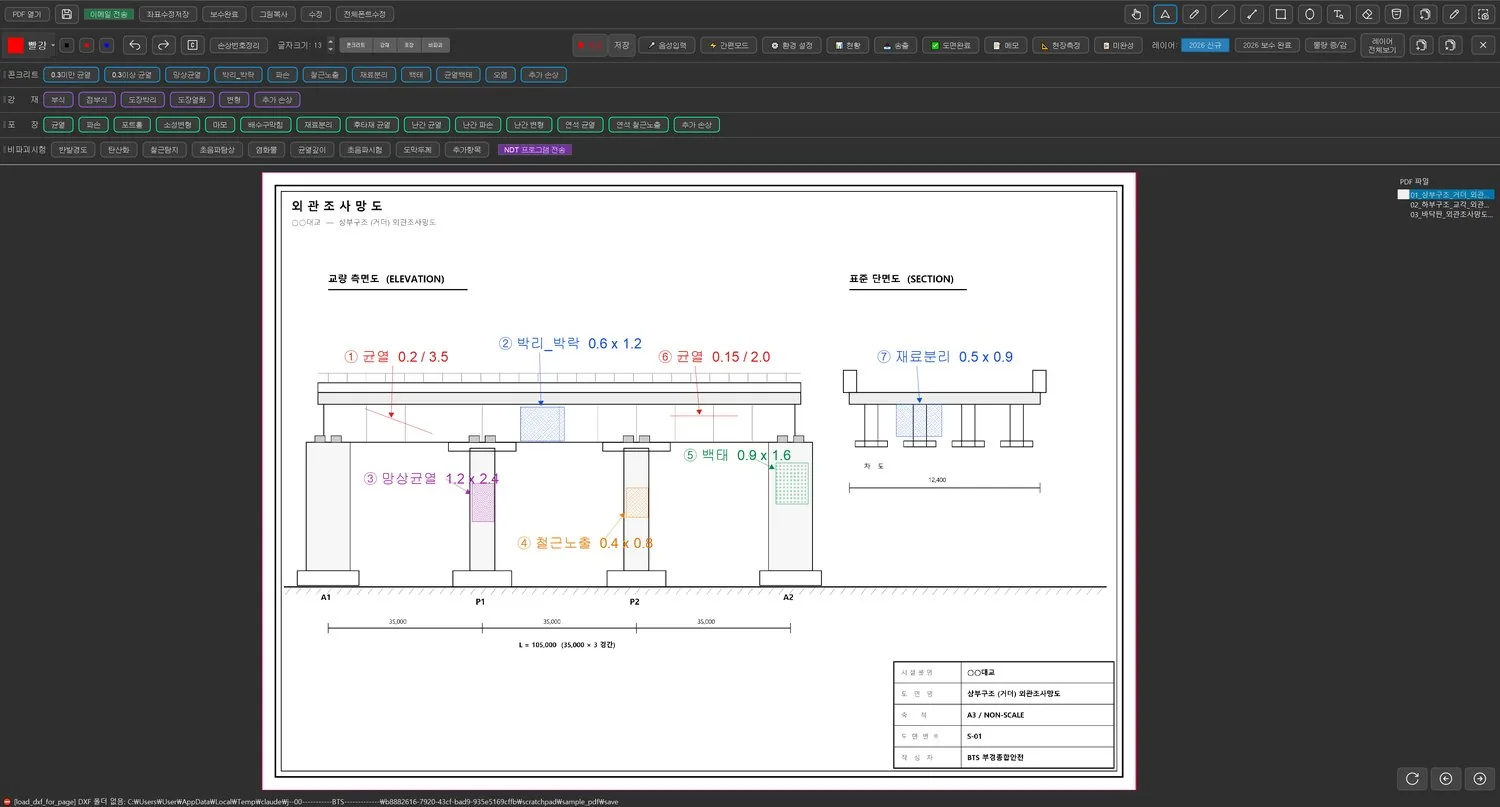The width and height of the screenshot is (1500, 807).
Task: Select the dashed region capture tool
Action: pos(1483,14)
